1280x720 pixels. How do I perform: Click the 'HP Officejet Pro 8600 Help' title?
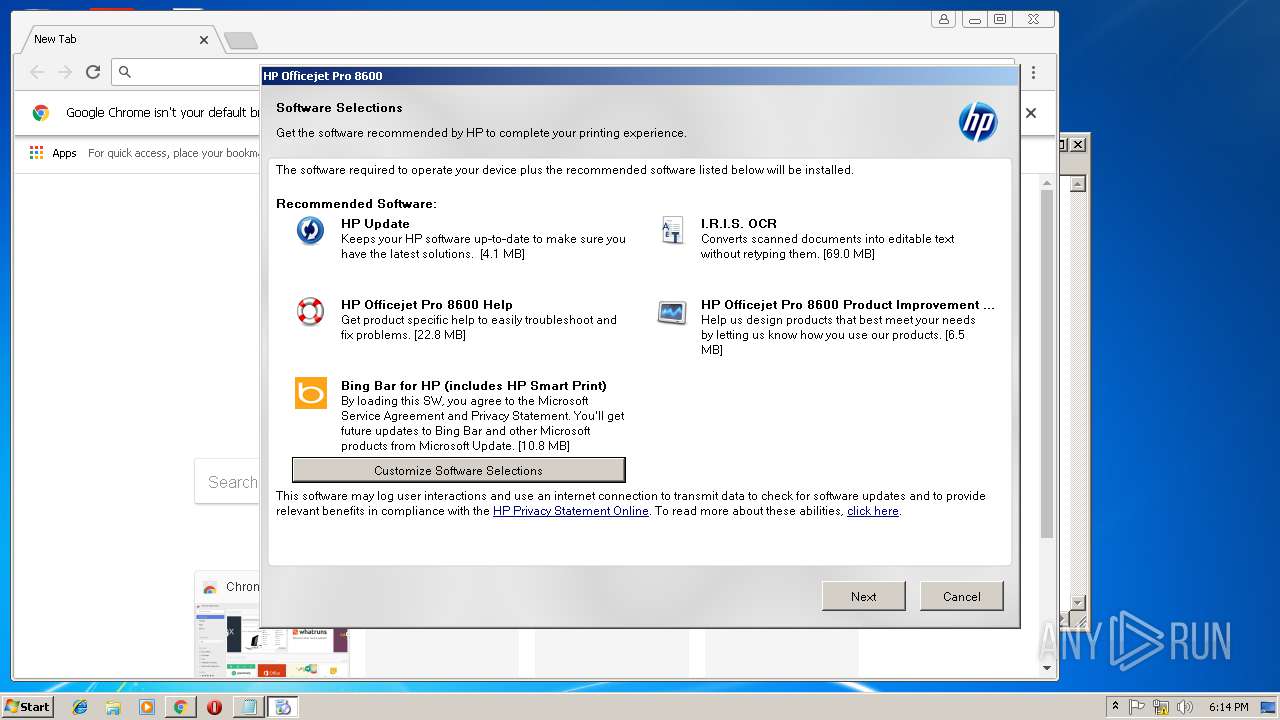(427, 305)
